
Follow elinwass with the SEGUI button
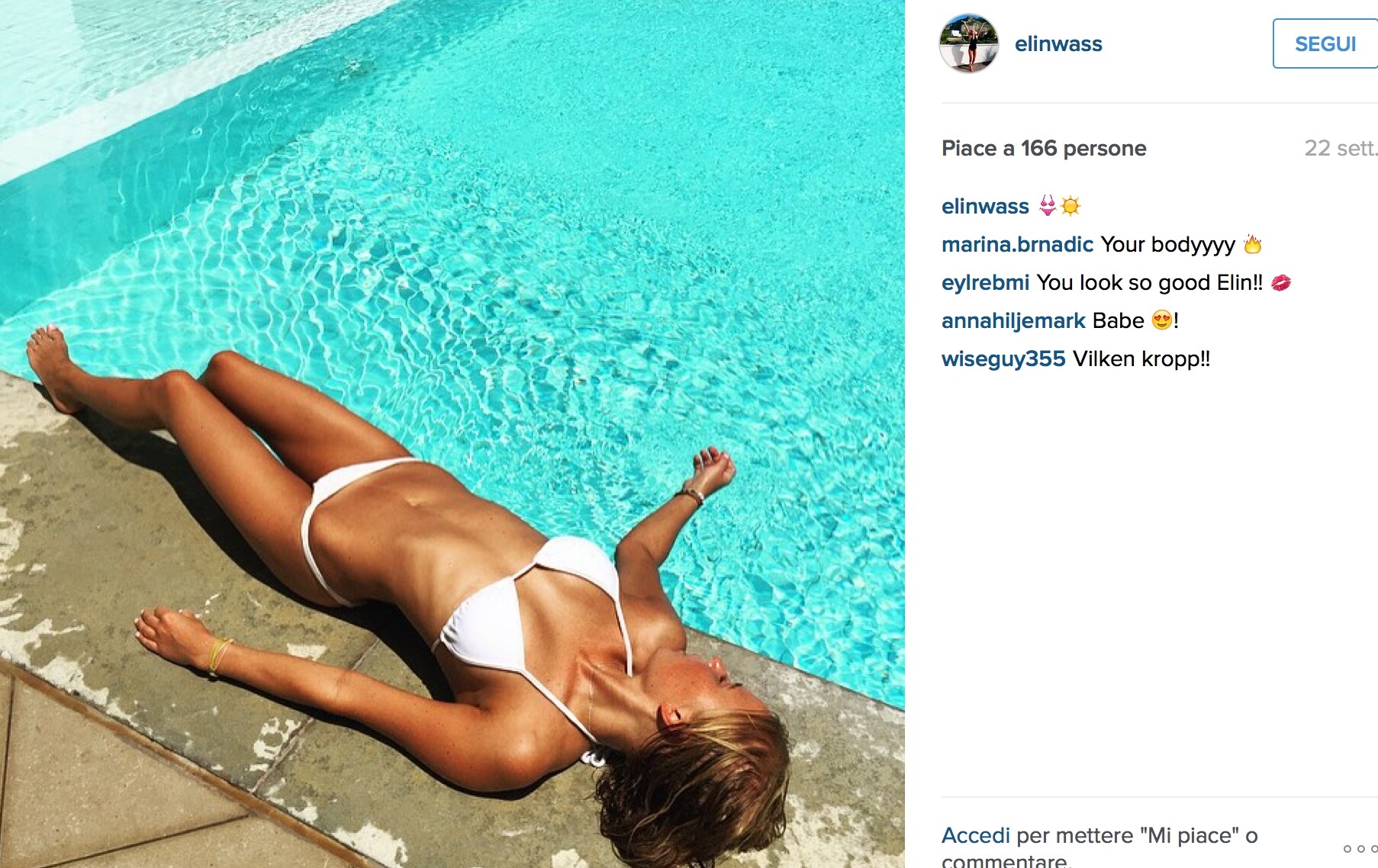[1325, 43]
